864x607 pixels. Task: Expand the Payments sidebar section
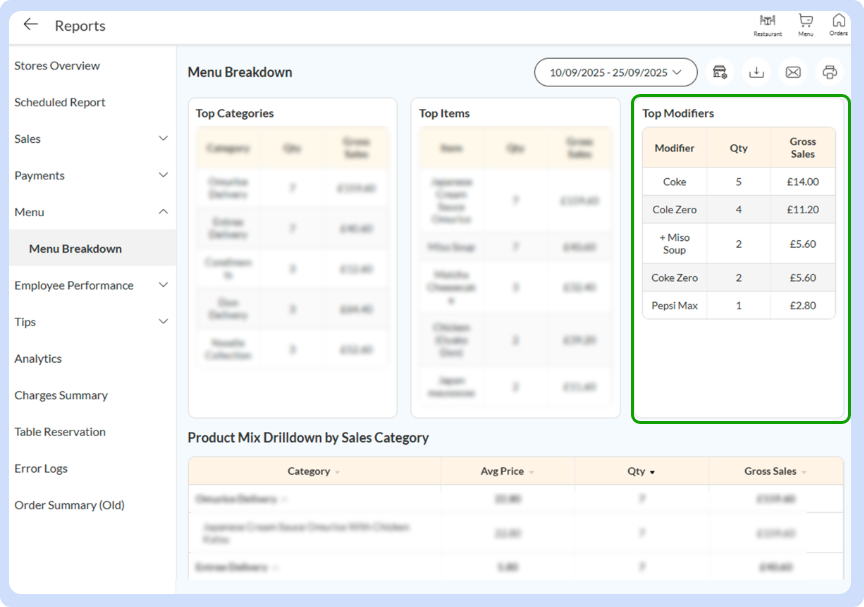click(x=163, y=176)
